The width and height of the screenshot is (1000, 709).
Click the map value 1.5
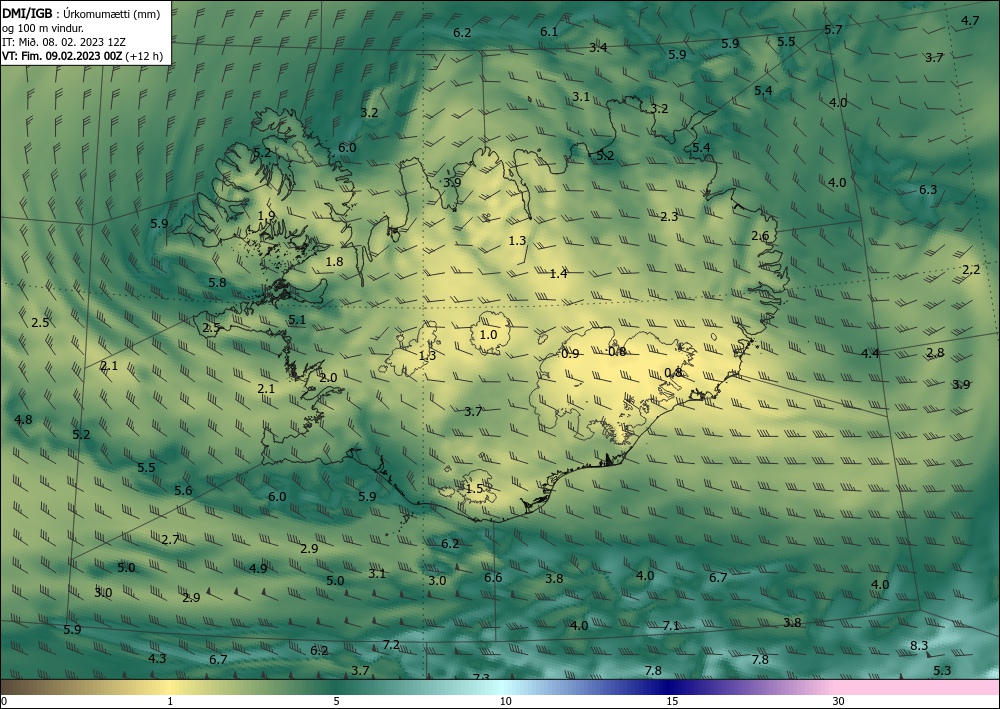click(474, 489)
